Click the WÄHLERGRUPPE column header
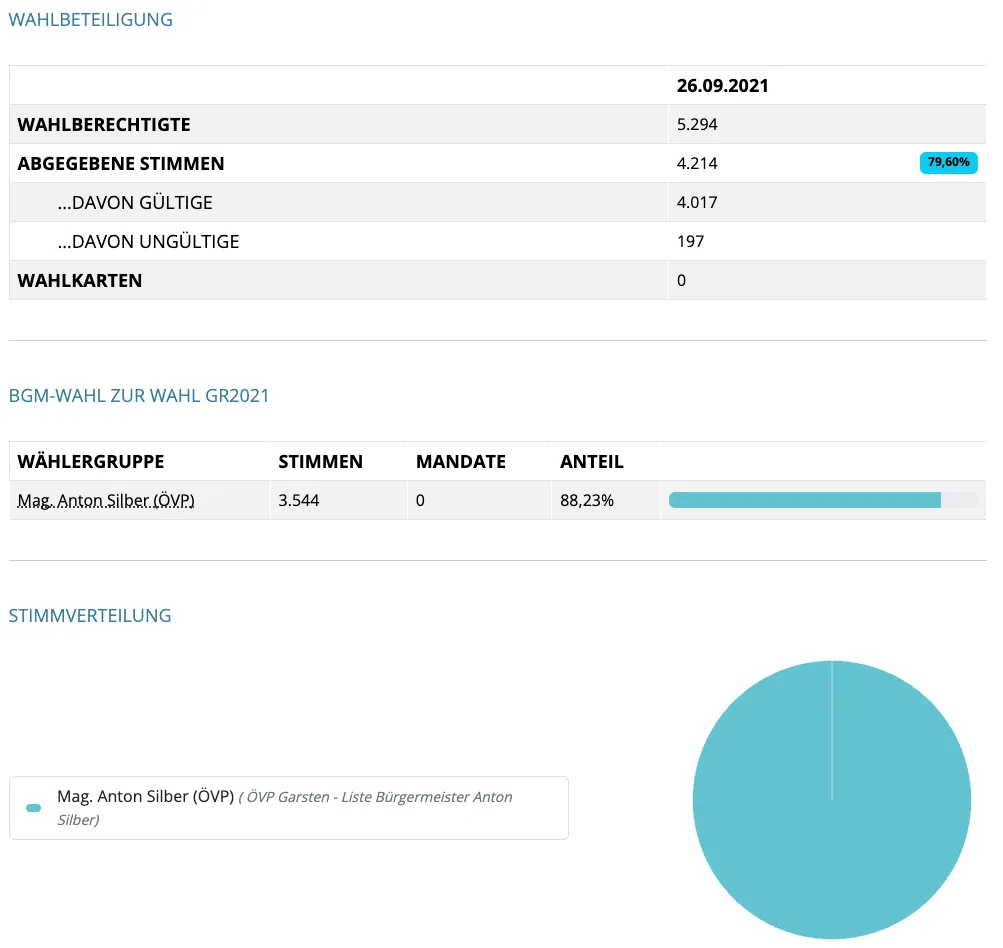This screenshot has width=1003, height=948. coord(91,462)
